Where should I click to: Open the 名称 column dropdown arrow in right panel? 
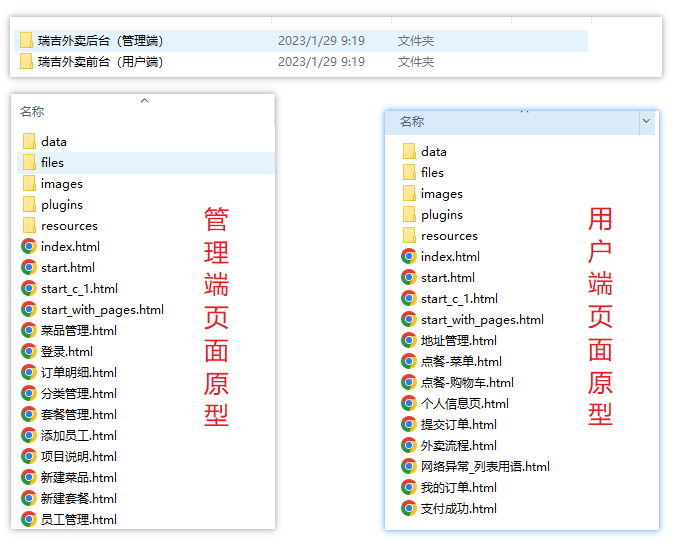click(646, 121)
